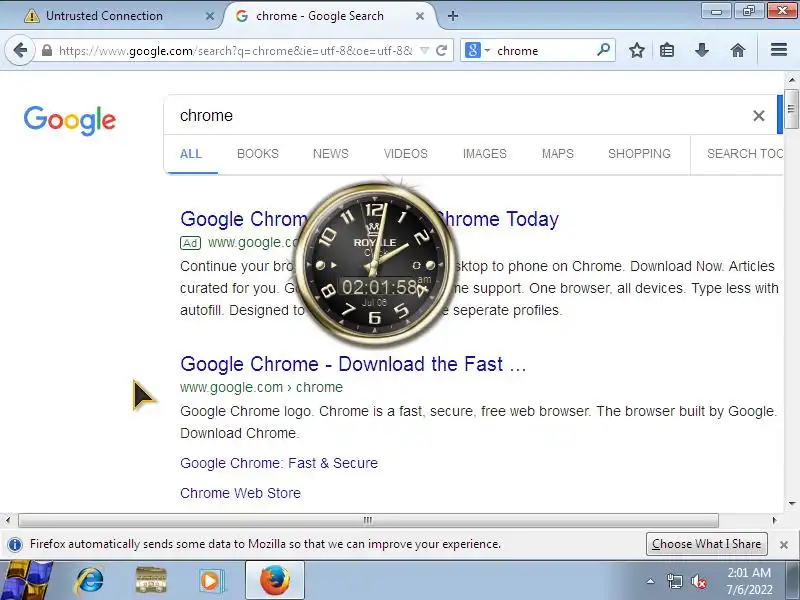The image size is (800, 600).
Task: Show hidden system tray icons
Action: (650, 581)
